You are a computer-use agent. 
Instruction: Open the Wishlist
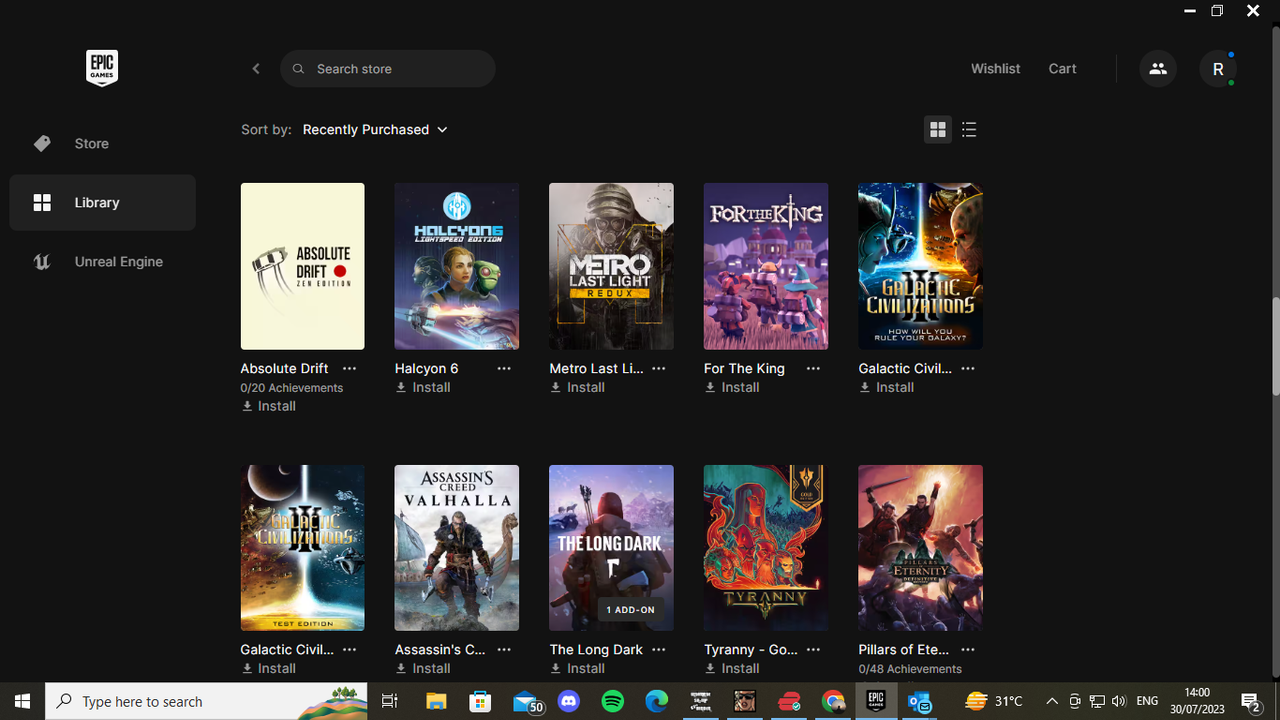tap(995, 69)
